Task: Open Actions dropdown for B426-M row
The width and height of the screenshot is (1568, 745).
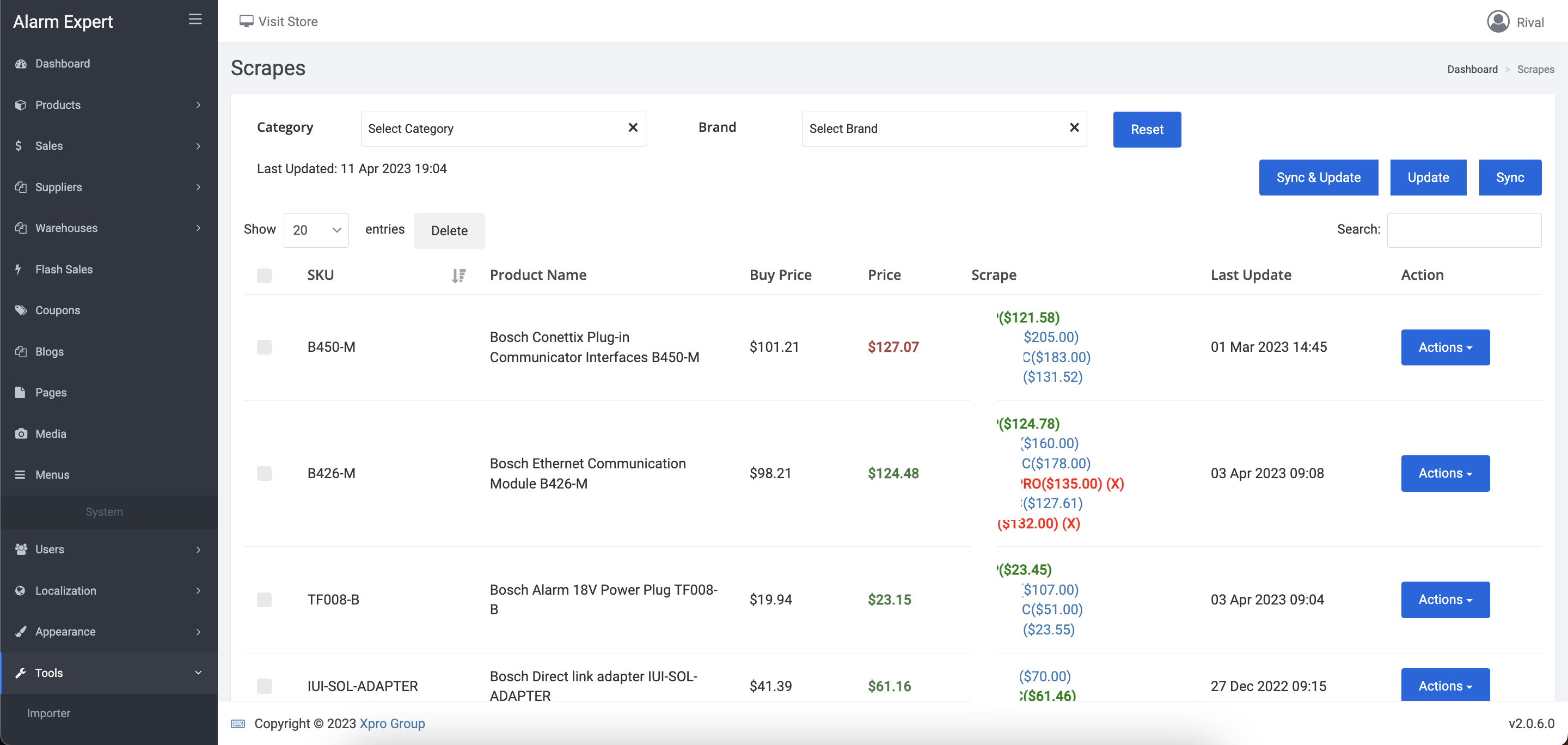Action: (1444, 473)
